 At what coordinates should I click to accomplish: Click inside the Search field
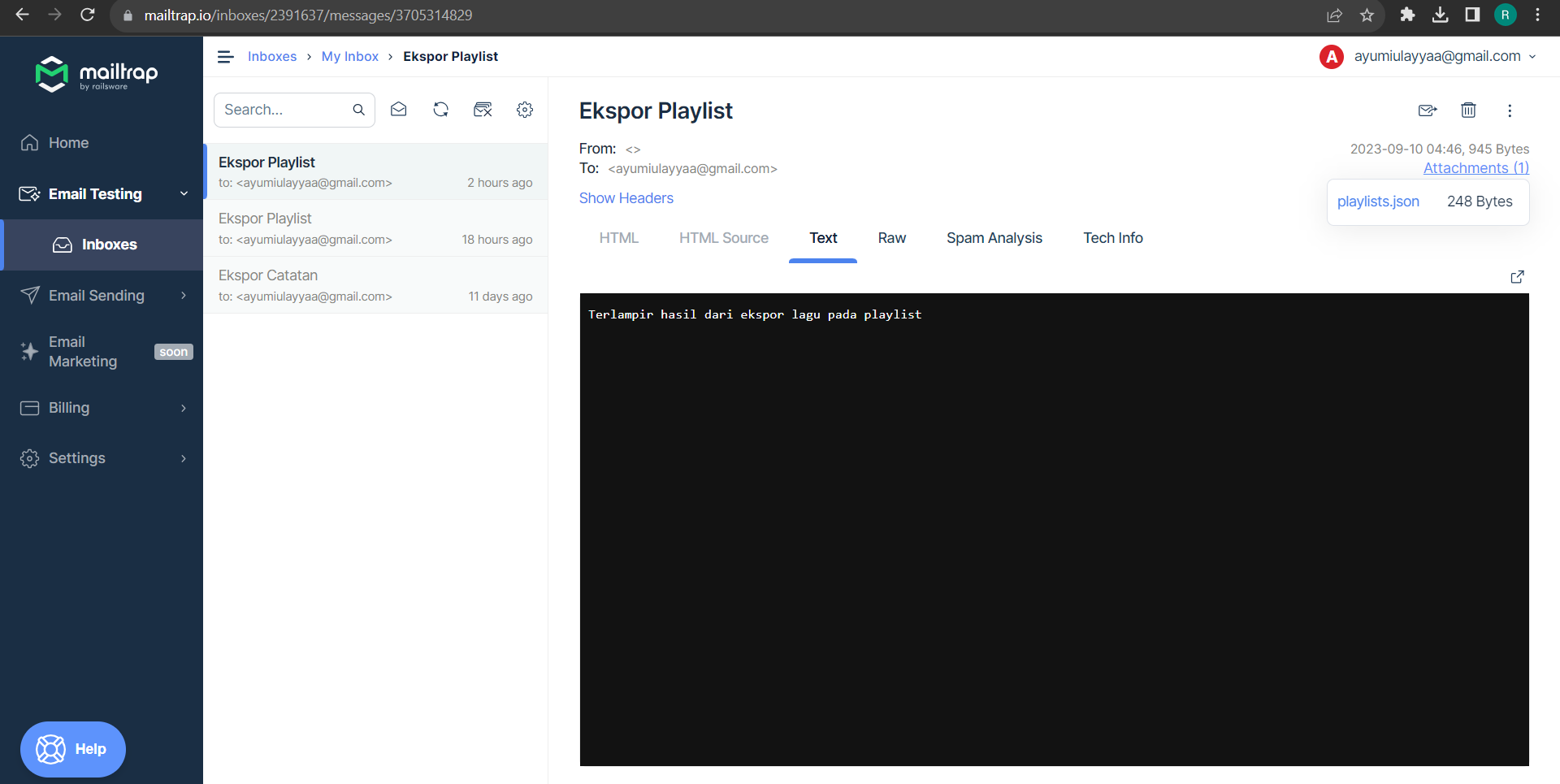click(284, 109)
